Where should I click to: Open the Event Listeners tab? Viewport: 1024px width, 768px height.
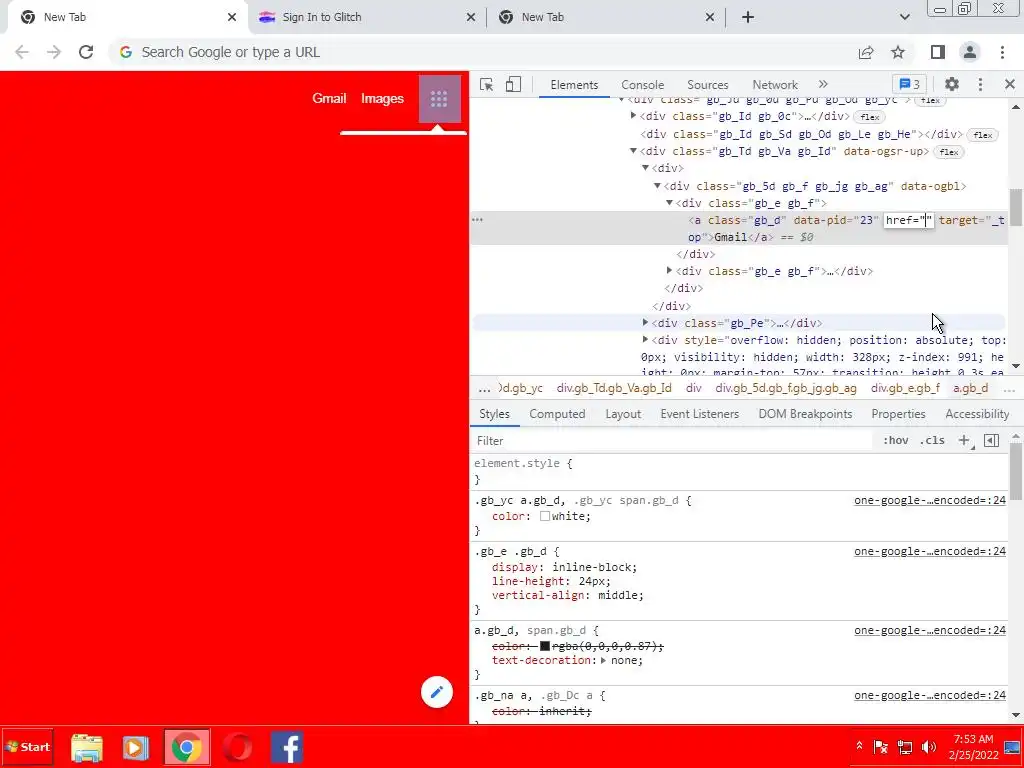[x=699, y=414]
